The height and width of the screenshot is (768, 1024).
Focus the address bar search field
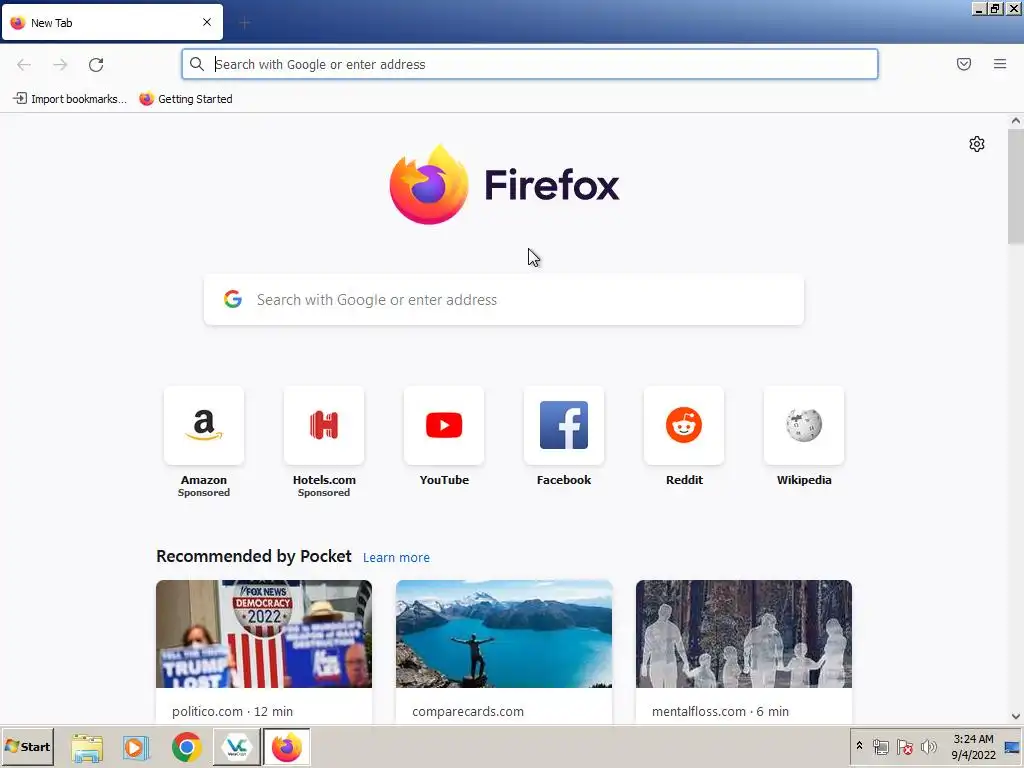[x=530, y=64]
